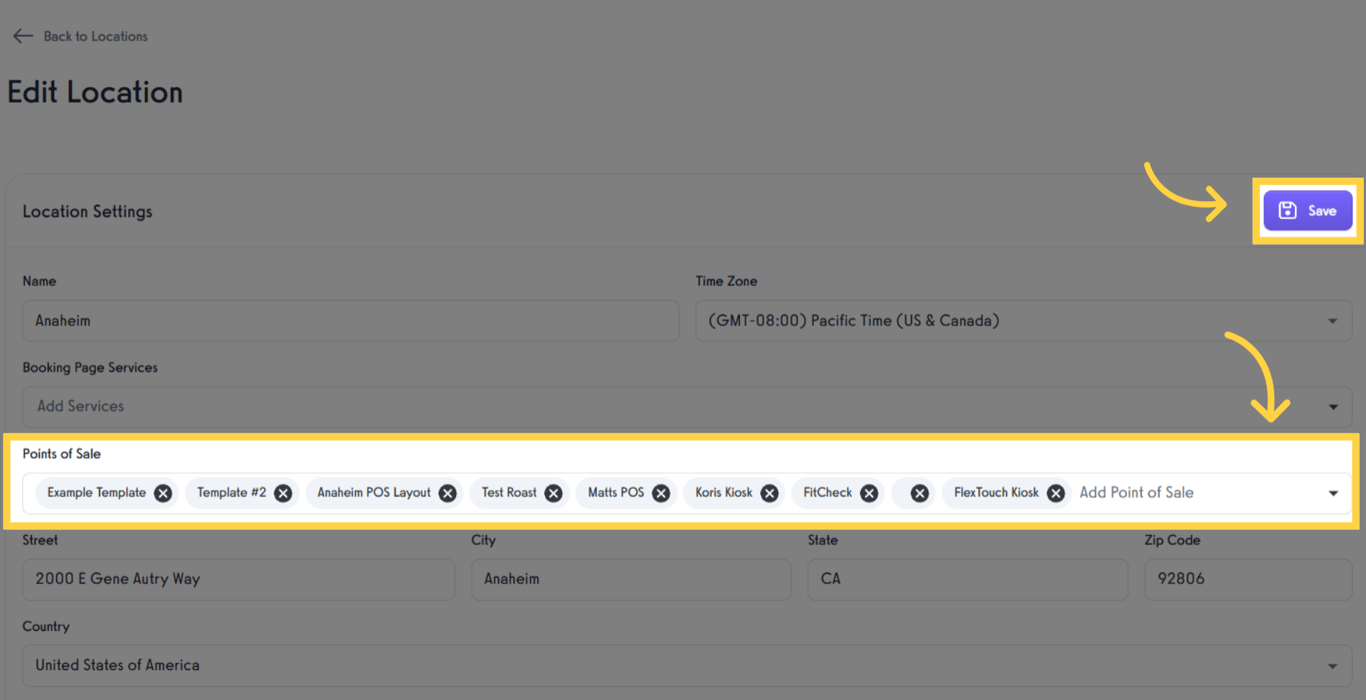The image size is (1366, 700).
Task: Open the Country dropdown
Action: click(x=1333, y=665)
